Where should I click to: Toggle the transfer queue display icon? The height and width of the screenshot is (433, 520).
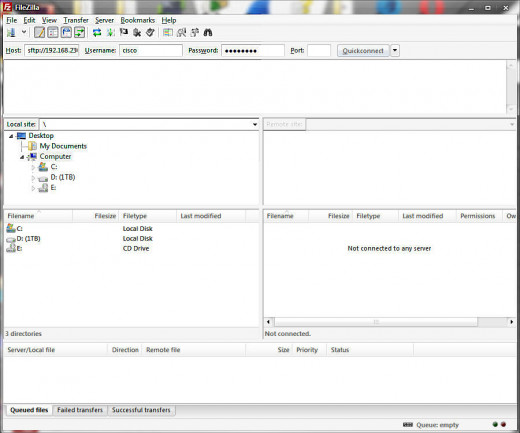coord(80,32)
